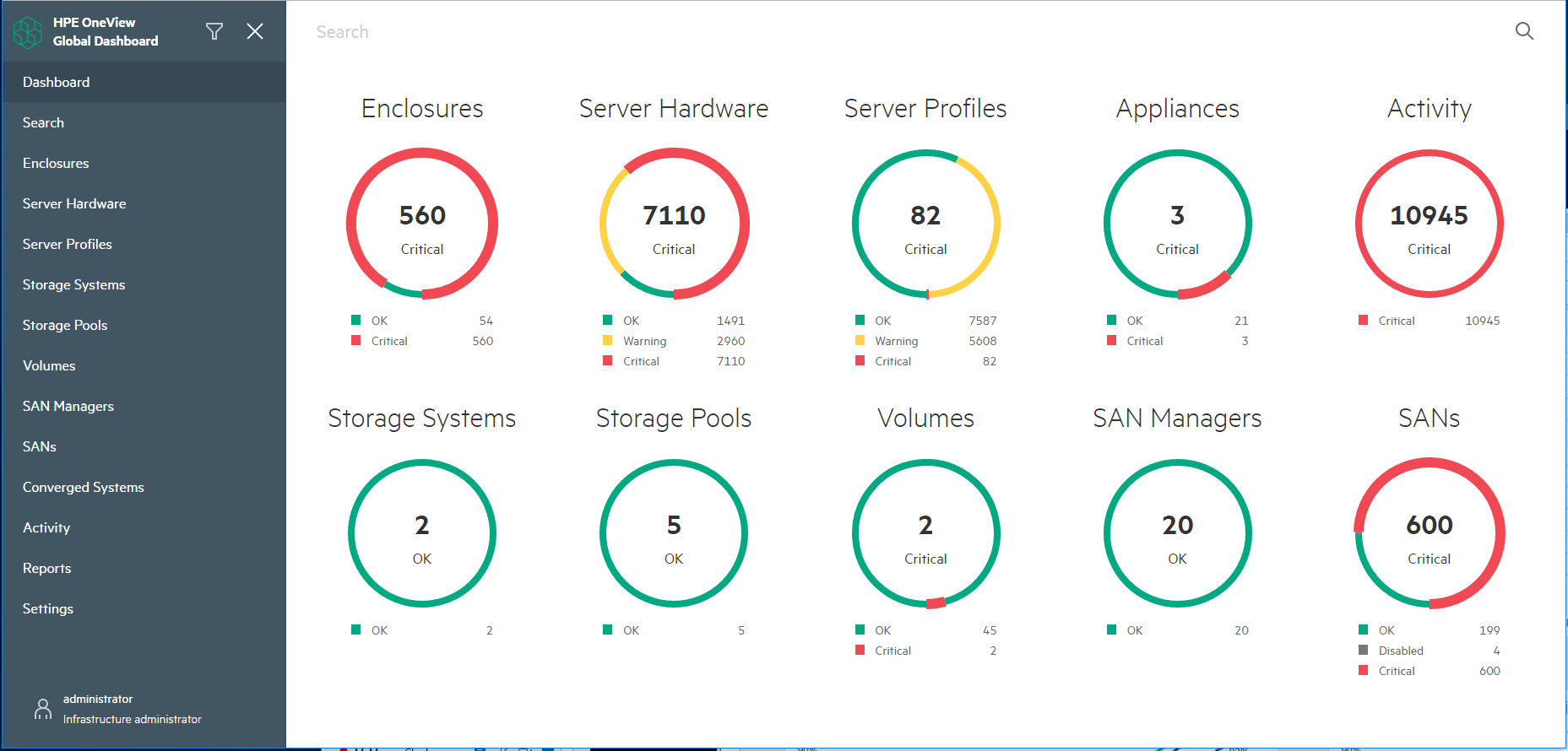This screenshot has width=1568, height=751.
Task: Click Appliances Critical 3 legend row
Action: pyautogui.click(x=1177, y=341)
